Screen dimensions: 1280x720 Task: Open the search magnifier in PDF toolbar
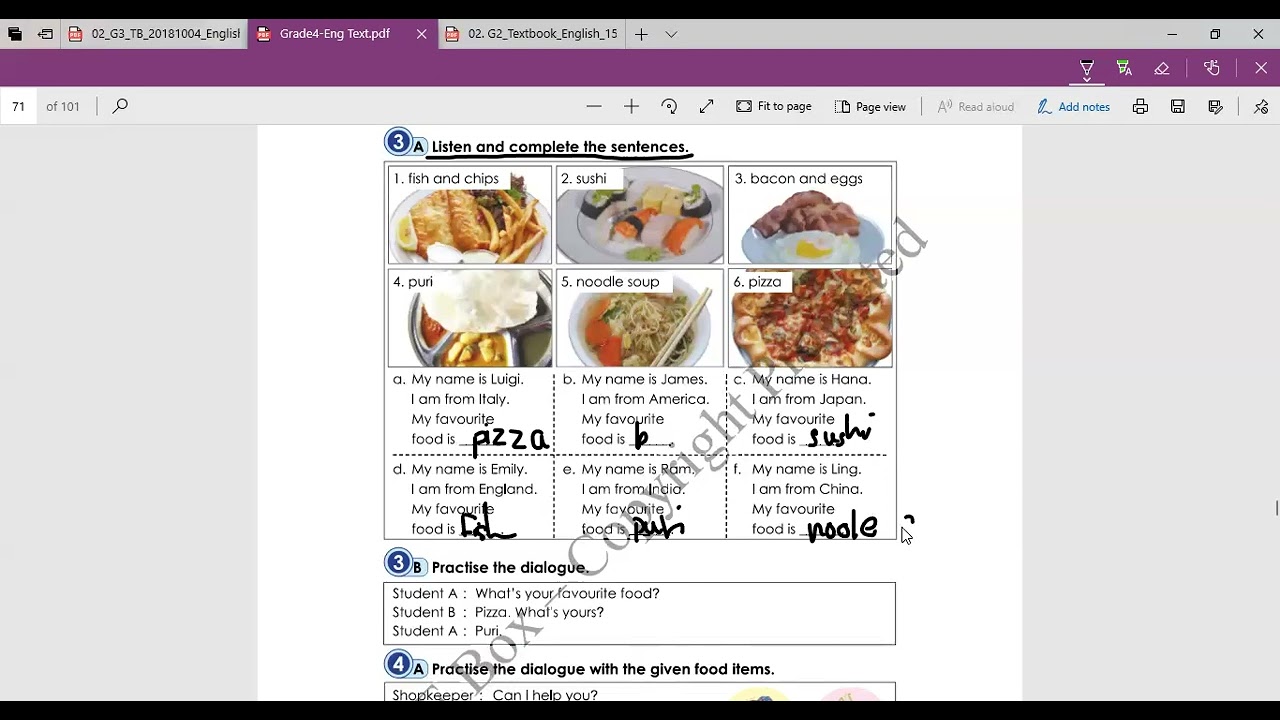click(120, 106)
